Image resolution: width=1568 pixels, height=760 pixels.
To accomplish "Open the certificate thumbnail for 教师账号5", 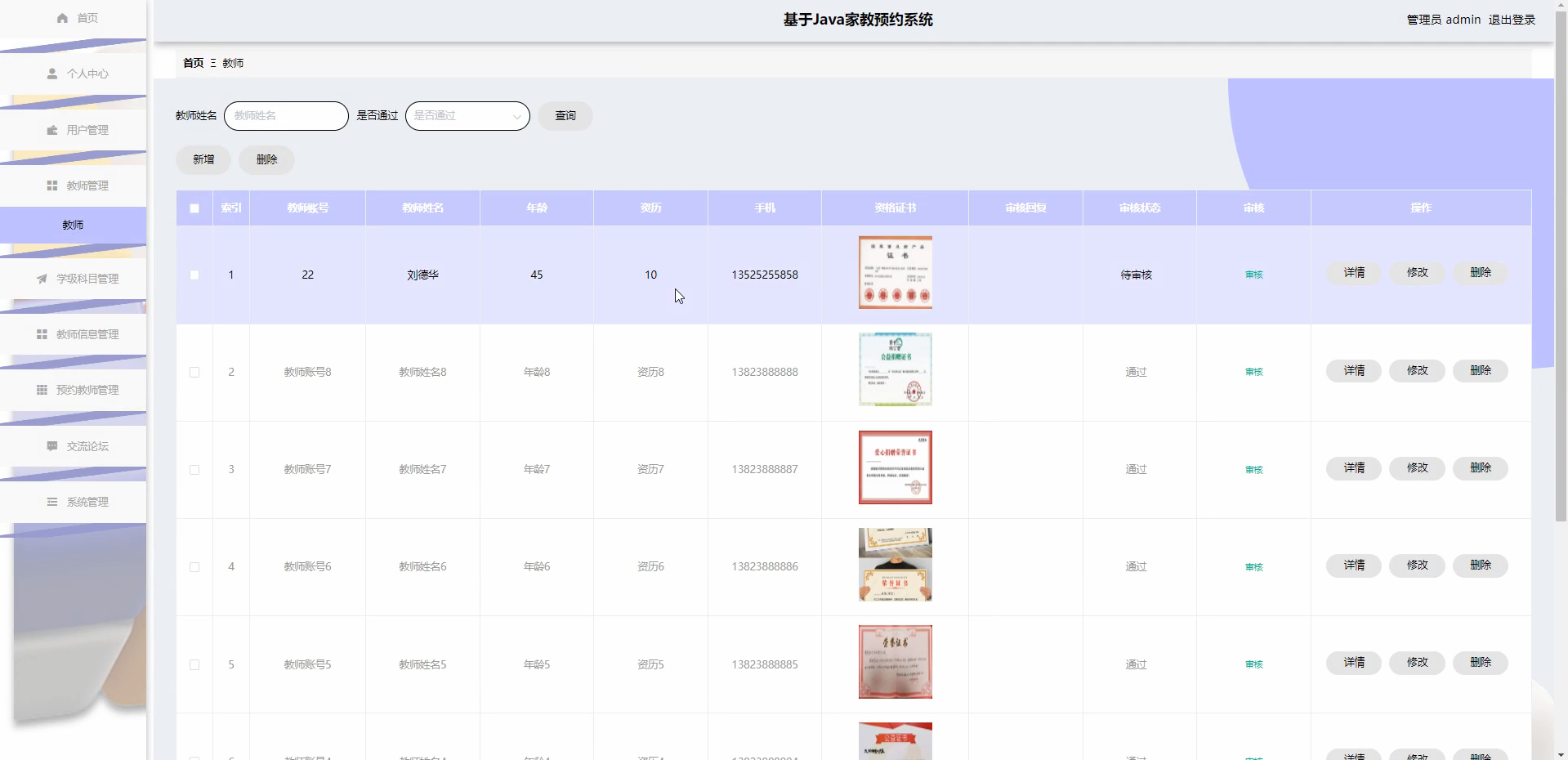I will [x=896, y=662].
